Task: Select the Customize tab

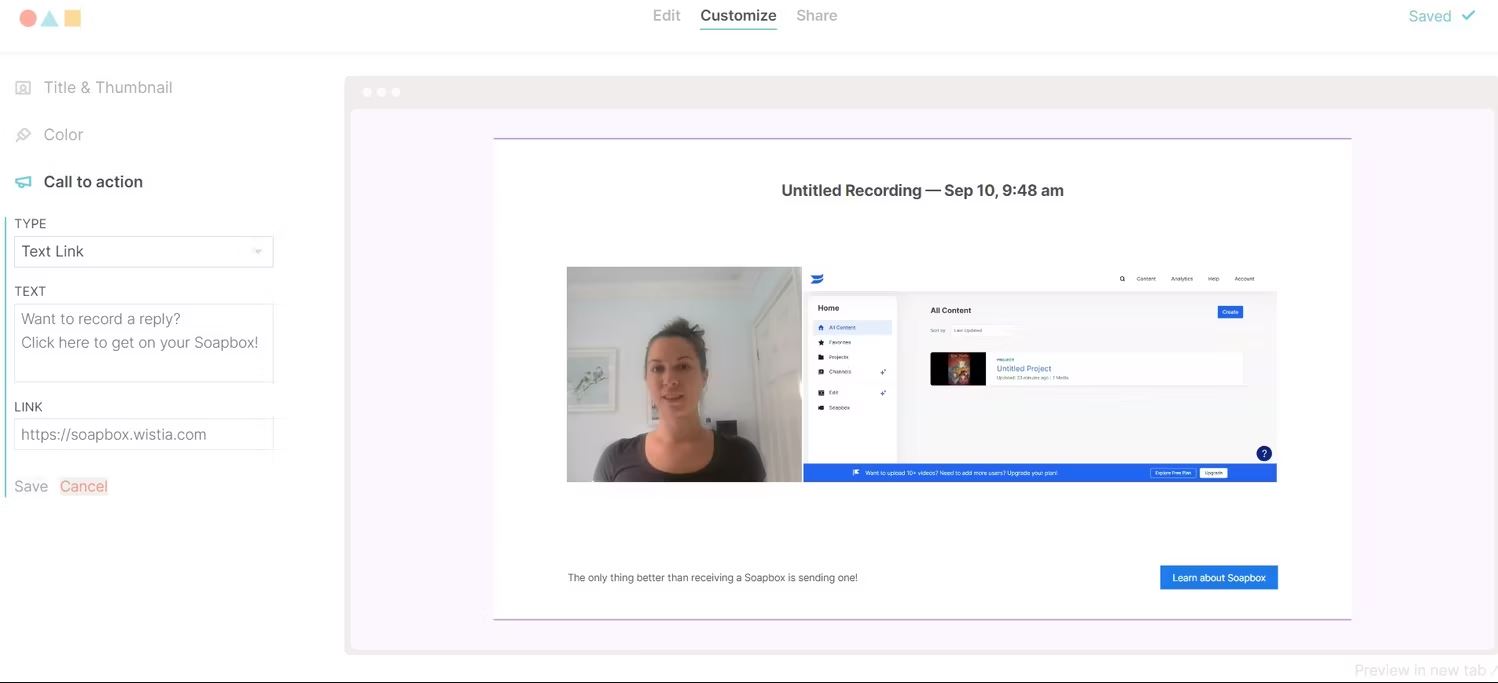Action: click(x=738, y=15)
